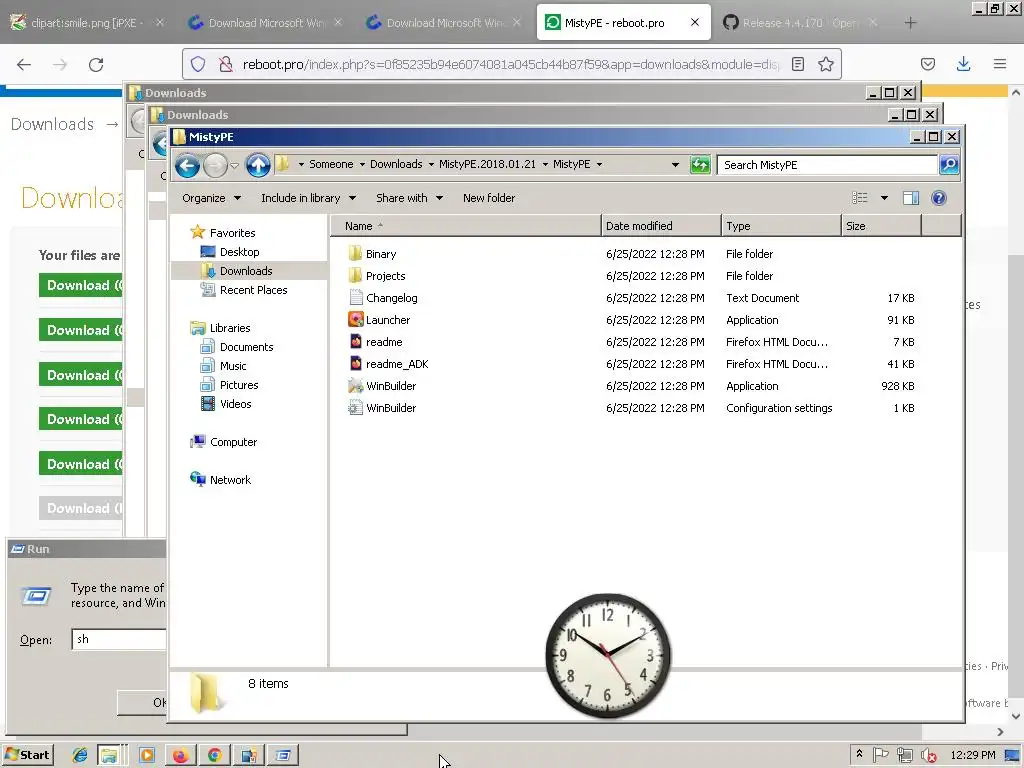Select the Launcher application icon
Image resolution: width=1024 pixels, height=768 pixels.
pos(355,319)
